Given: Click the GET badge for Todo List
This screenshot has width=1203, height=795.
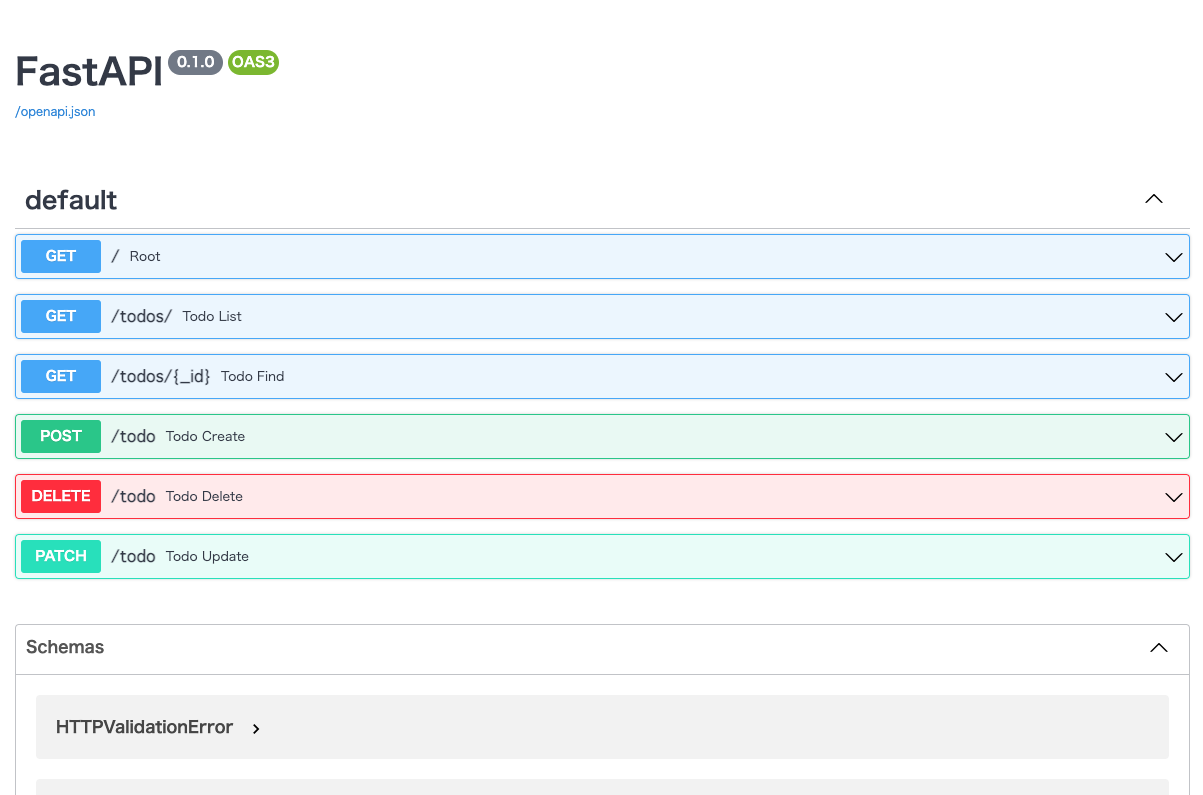Looking at the screenshot, I should coord(61,316).
